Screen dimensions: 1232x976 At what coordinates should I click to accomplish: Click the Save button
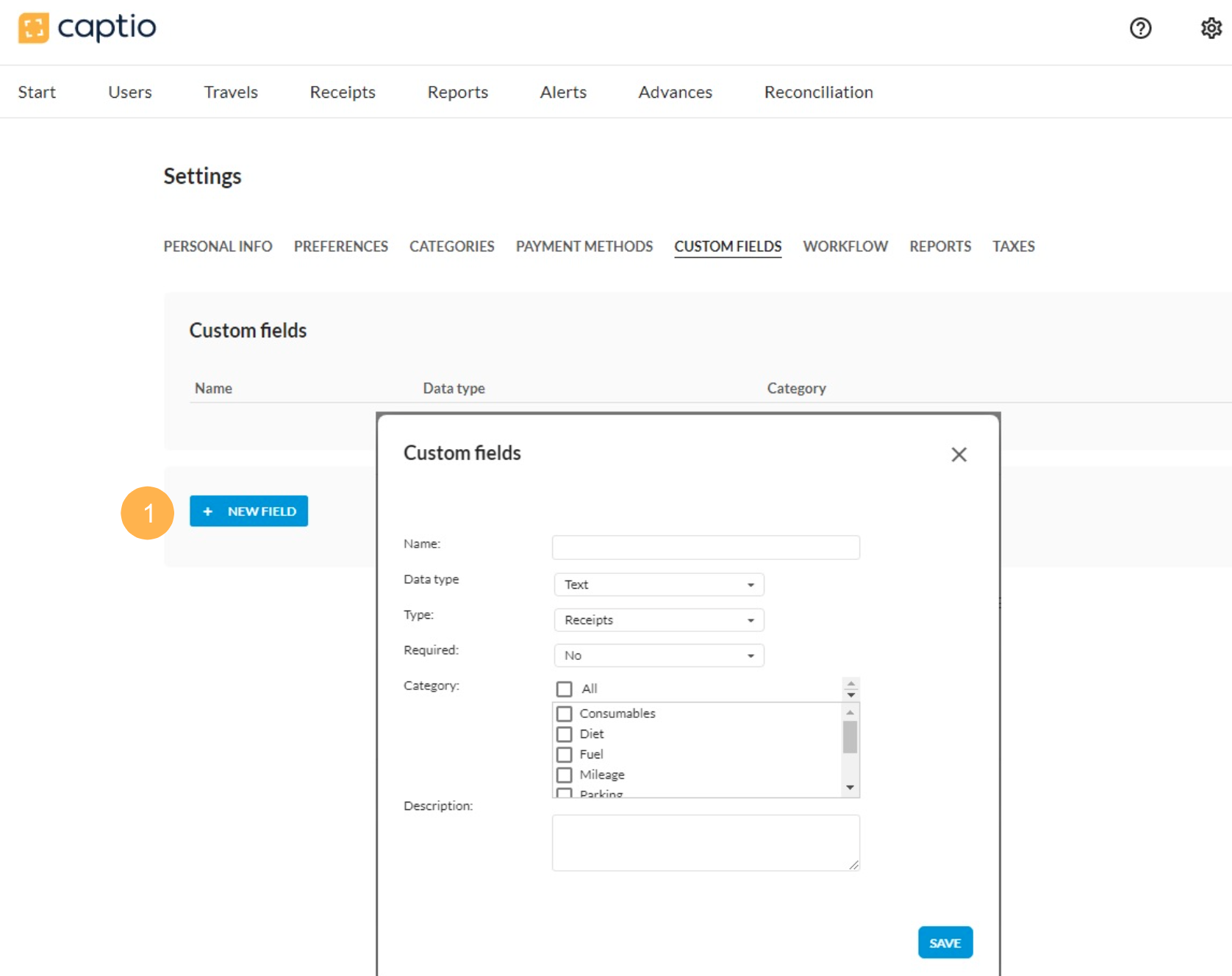point(945,942)
